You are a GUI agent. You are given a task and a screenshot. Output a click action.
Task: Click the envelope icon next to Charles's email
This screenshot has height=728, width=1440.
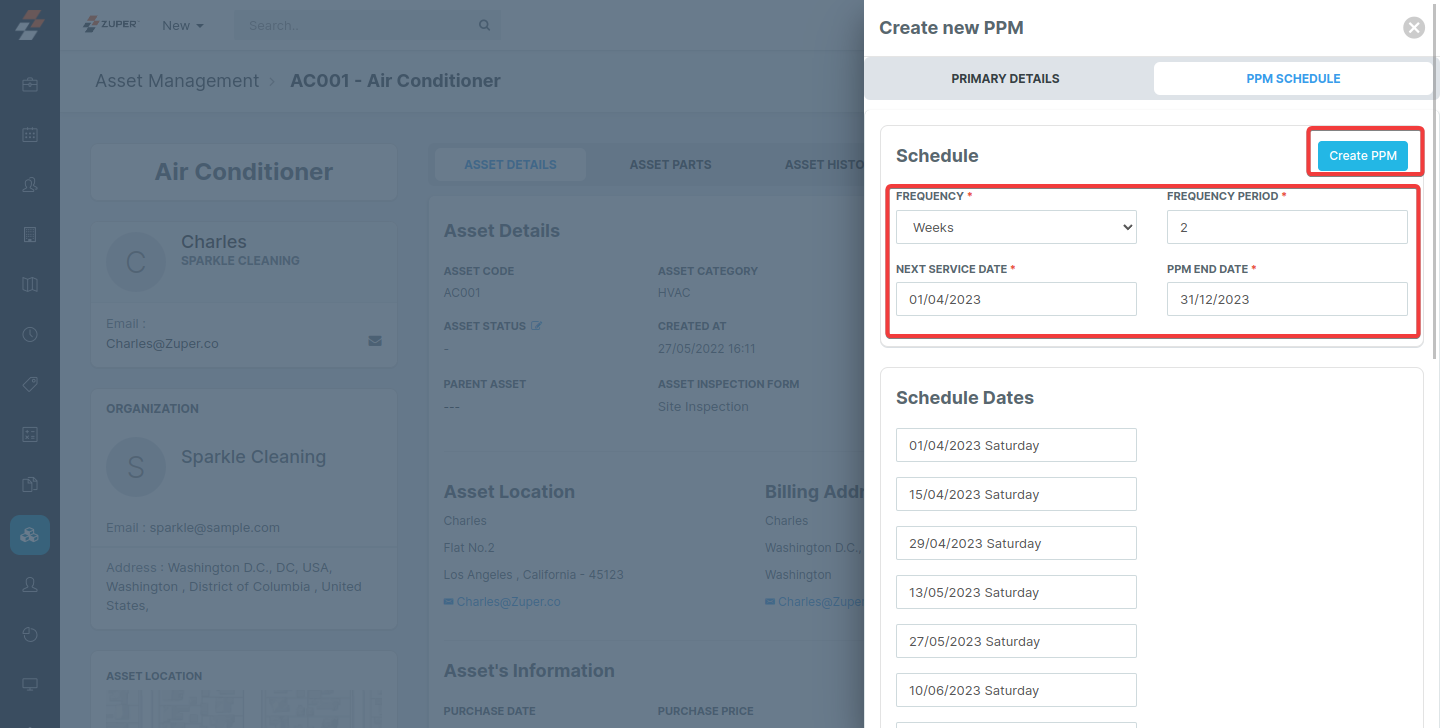(375, 340)
